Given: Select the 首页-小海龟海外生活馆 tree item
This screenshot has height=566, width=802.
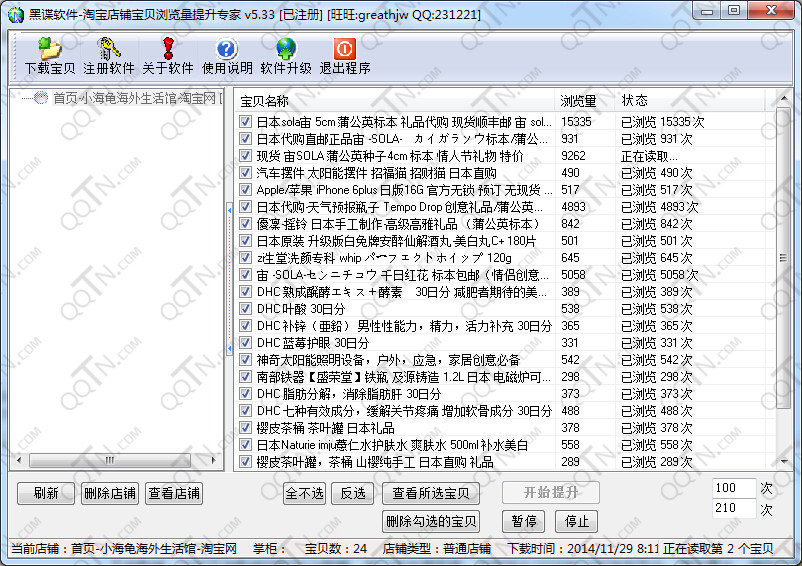Looking at the screenshot, I should (x=134, y=98).
